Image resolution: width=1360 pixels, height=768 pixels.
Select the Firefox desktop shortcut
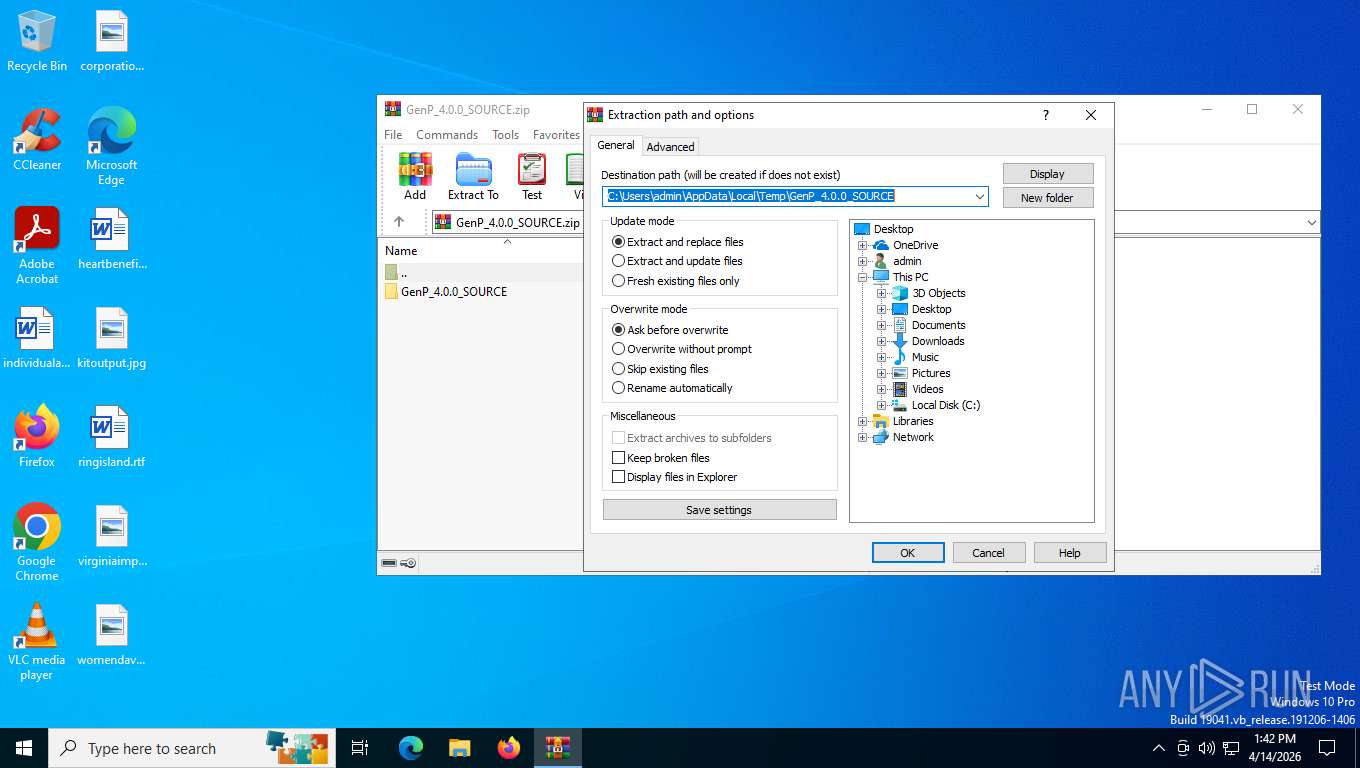click(37, 437)
